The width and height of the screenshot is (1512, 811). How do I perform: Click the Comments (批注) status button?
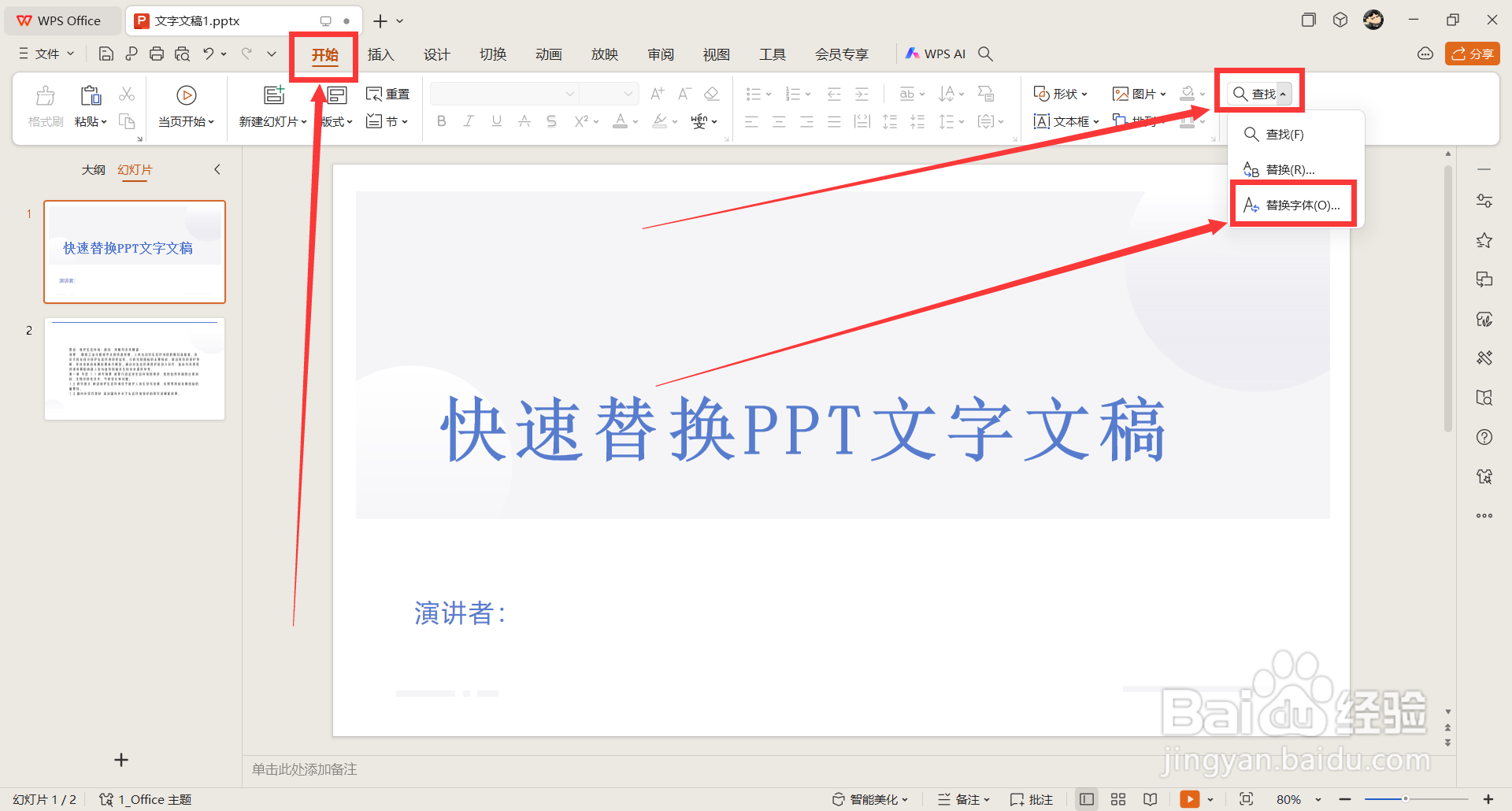[x=1031, y=799]
